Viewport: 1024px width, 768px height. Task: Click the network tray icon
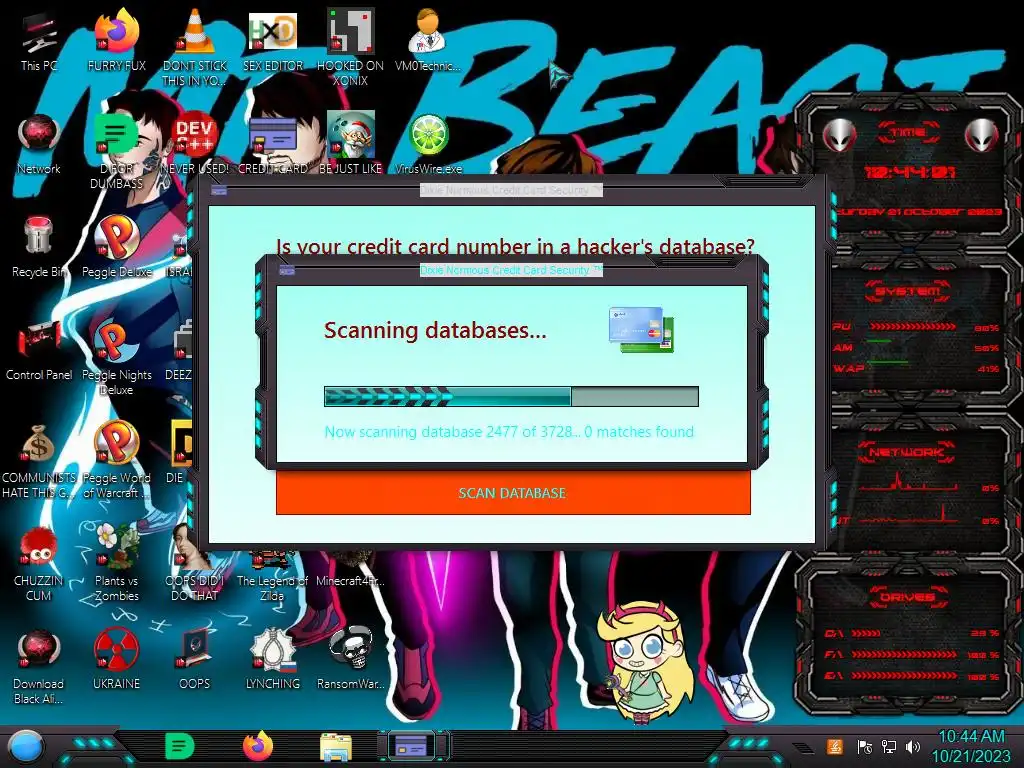tap(888, 746)
